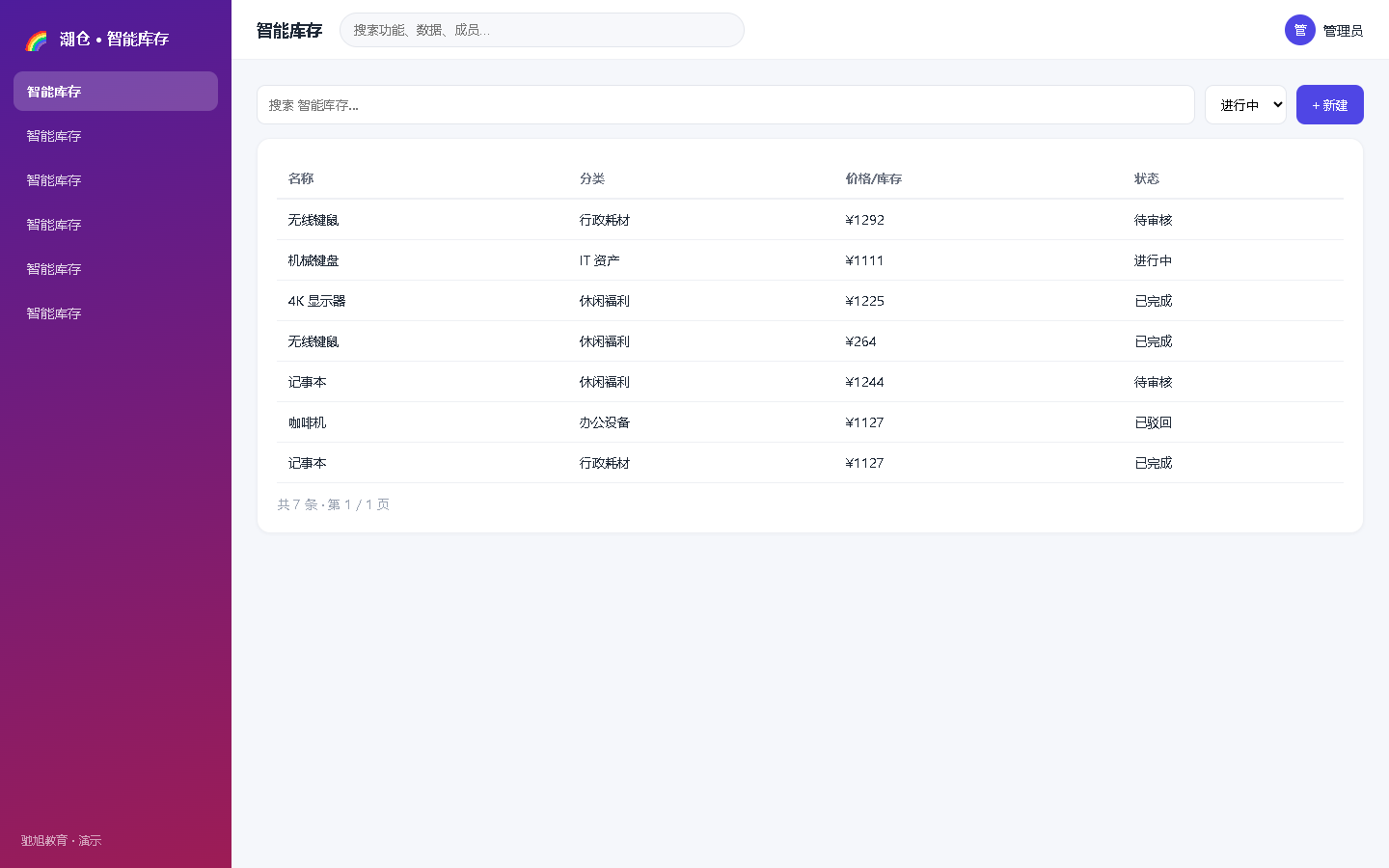Open the 4K 显示器 table row

tap(810, 301)
